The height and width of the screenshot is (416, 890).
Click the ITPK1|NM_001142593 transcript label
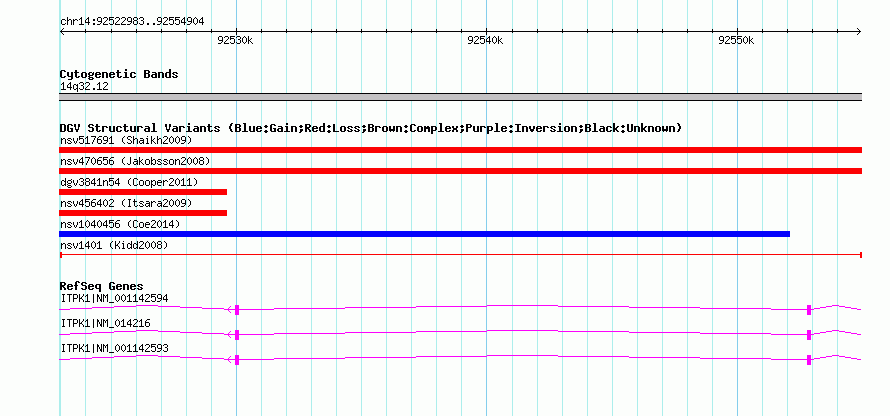[x=114, y=348]
